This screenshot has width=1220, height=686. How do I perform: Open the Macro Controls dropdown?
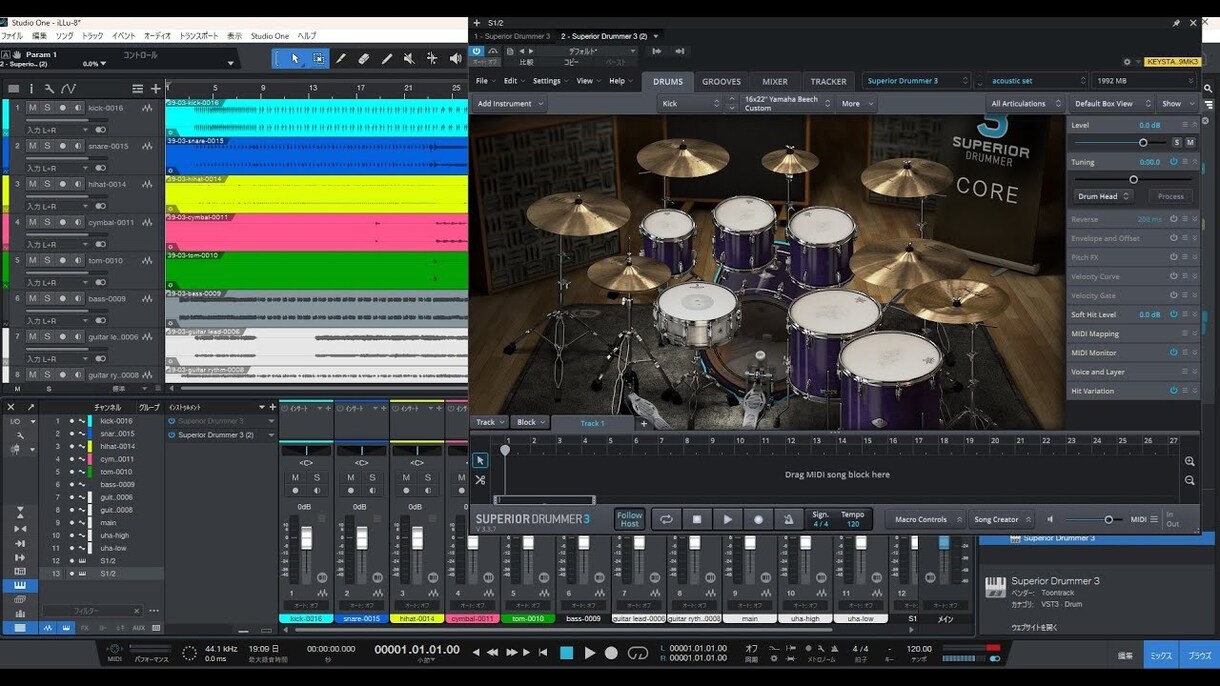click(927, 519)
